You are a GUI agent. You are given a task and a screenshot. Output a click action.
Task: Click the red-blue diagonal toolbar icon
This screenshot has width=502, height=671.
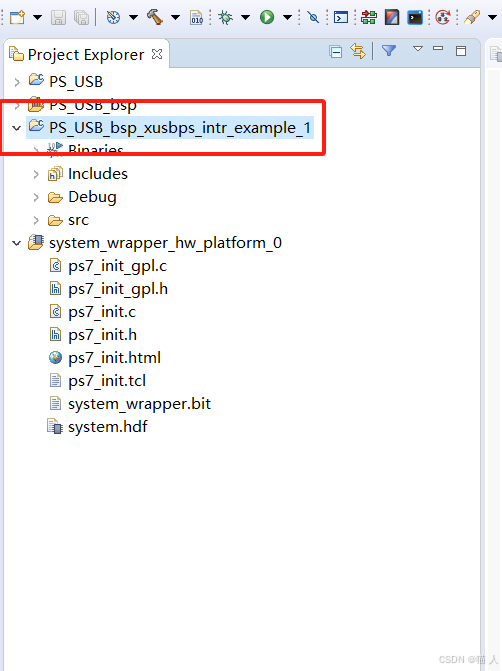pyautogui.click(x=392, y=18)
